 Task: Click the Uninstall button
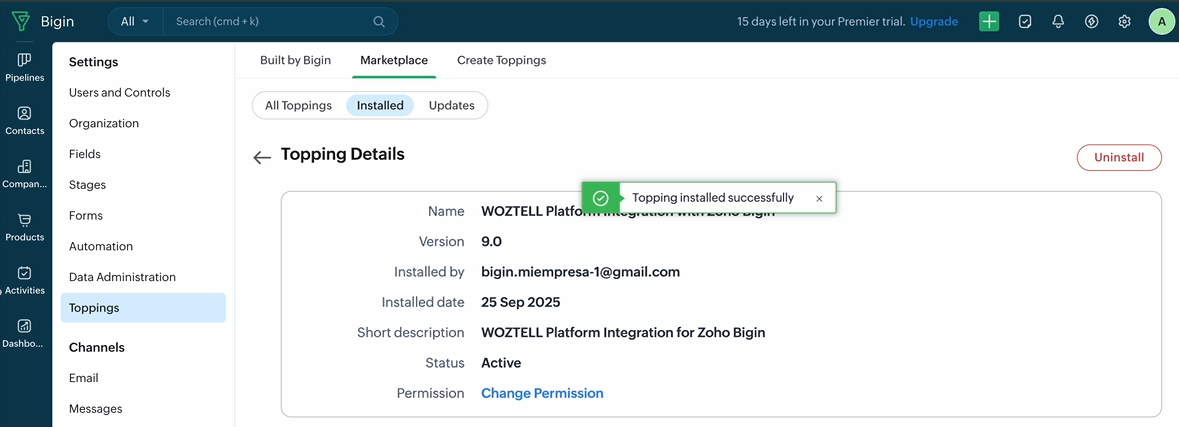click(1118, 157)
